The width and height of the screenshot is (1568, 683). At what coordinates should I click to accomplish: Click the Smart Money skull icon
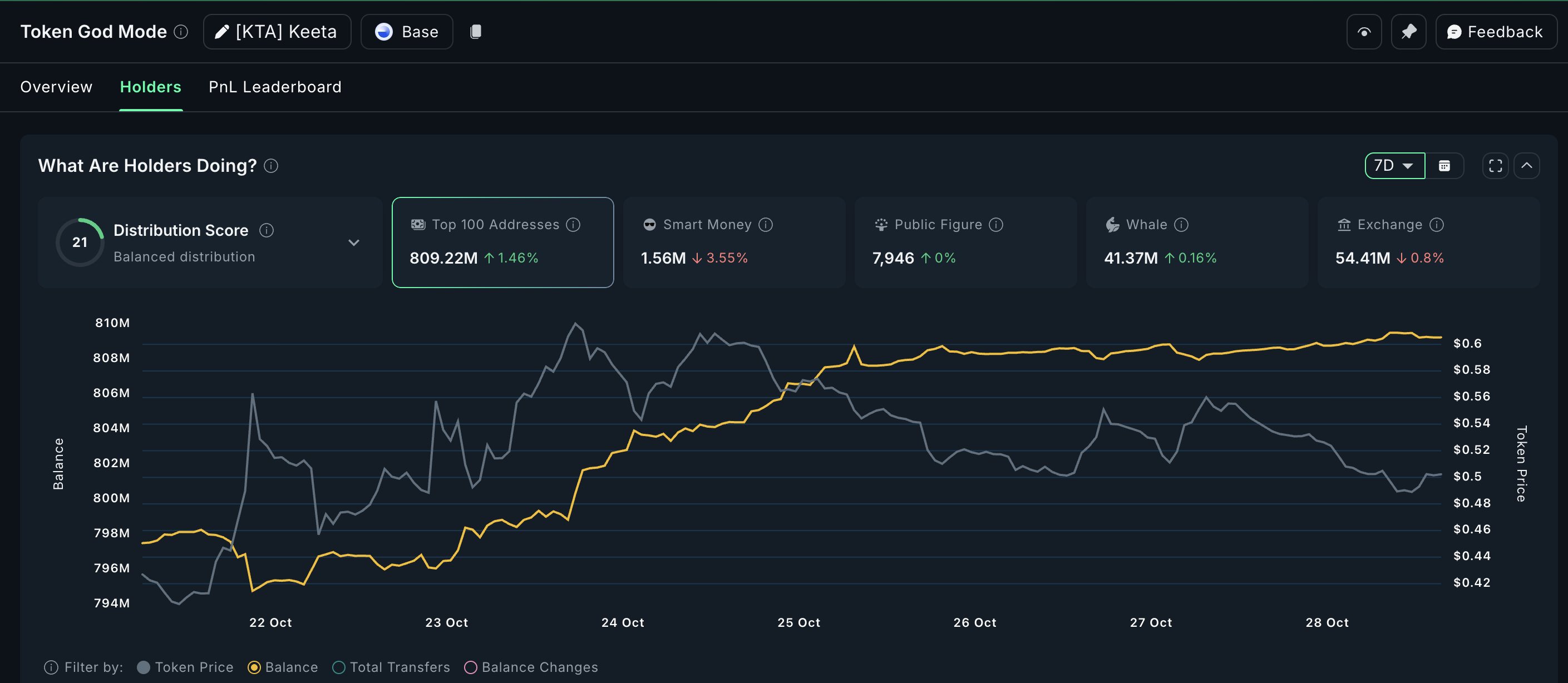tap(649, 225)
